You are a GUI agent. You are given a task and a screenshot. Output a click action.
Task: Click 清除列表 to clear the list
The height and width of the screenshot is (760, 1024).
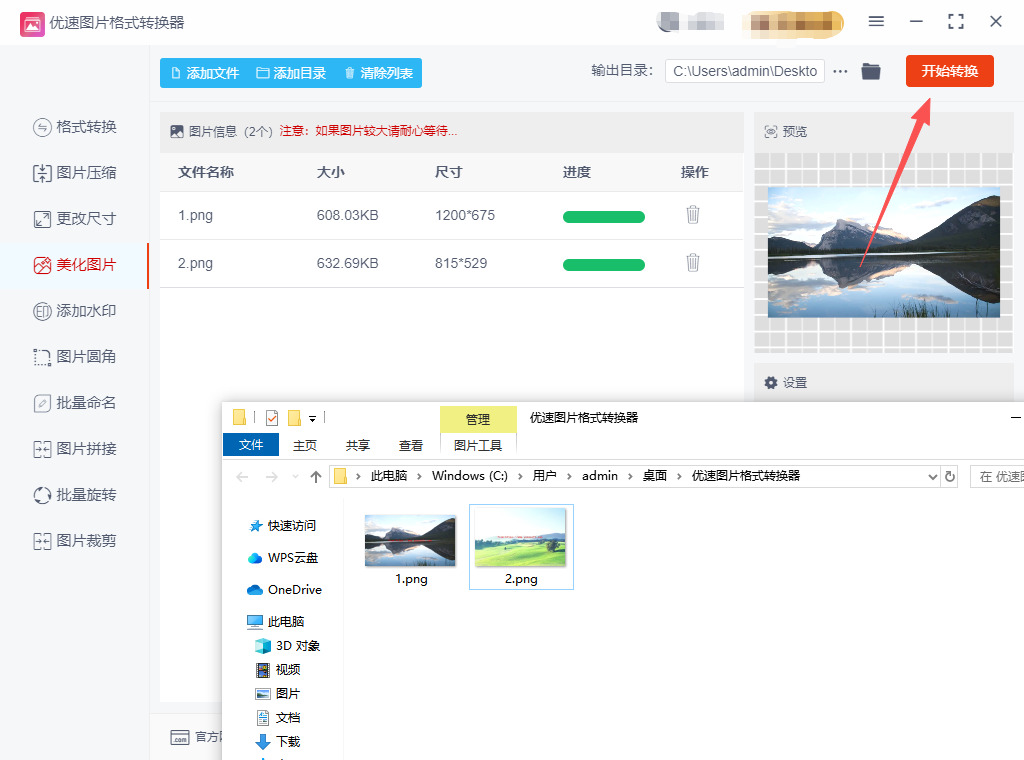tap(379, 73)
